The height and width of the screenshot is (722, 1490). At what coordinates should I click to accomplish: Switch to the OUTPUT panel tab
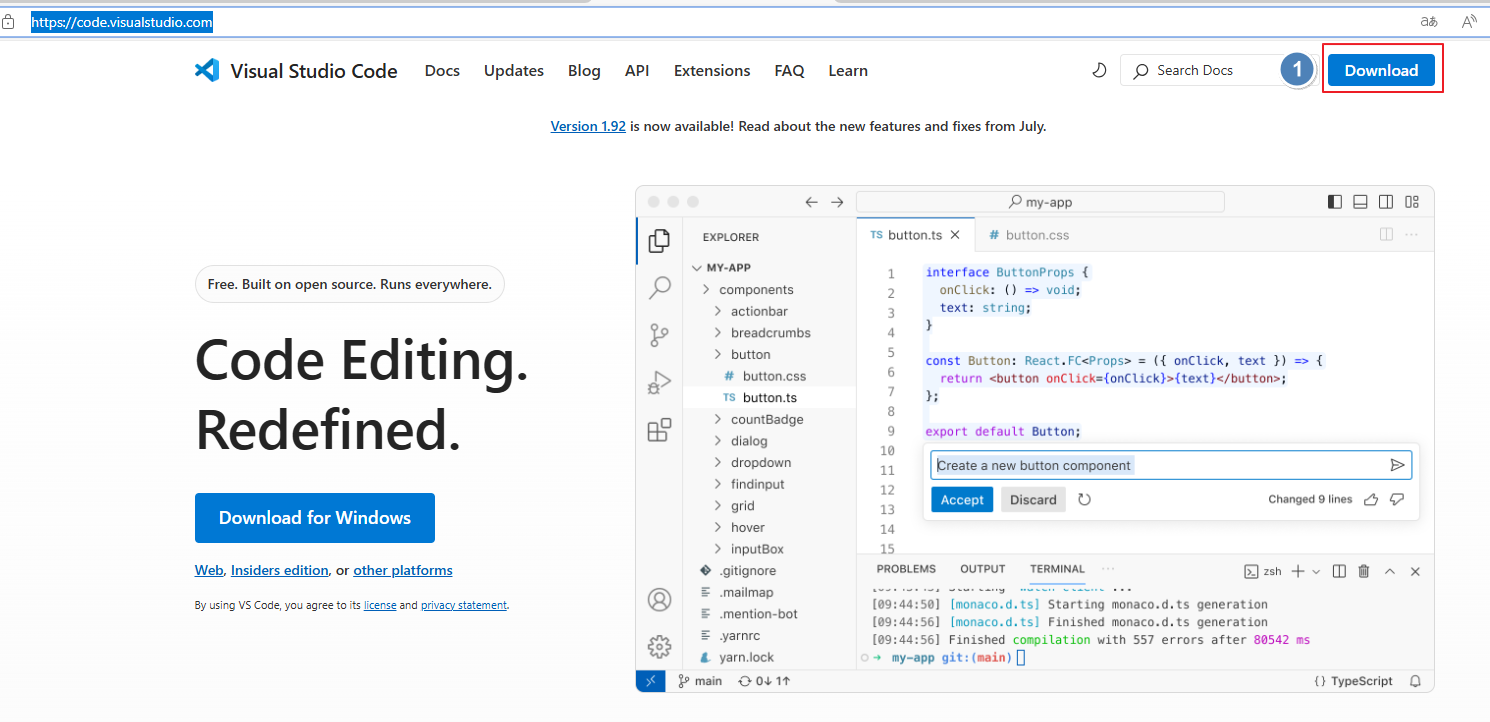point(983,569)
